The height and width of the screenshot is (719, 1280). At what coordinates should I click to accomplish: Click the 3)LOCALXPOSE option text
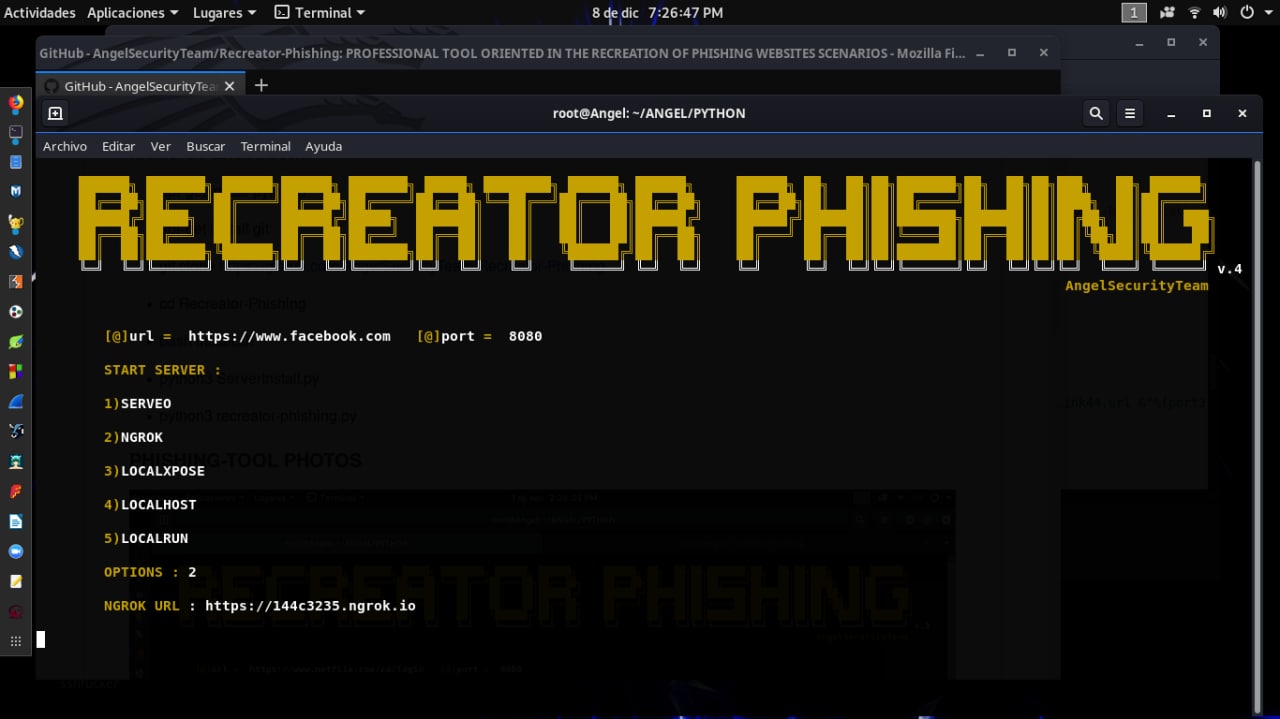click(x=155, y=471)
